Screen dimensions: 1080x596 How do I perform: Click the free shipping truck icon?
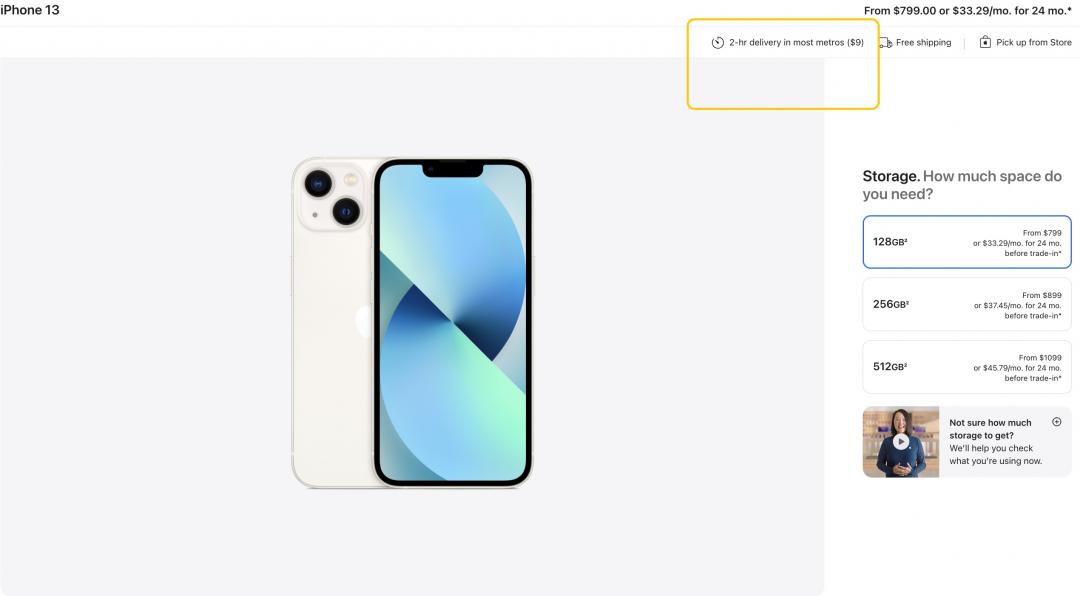click(x=886, y=43)
